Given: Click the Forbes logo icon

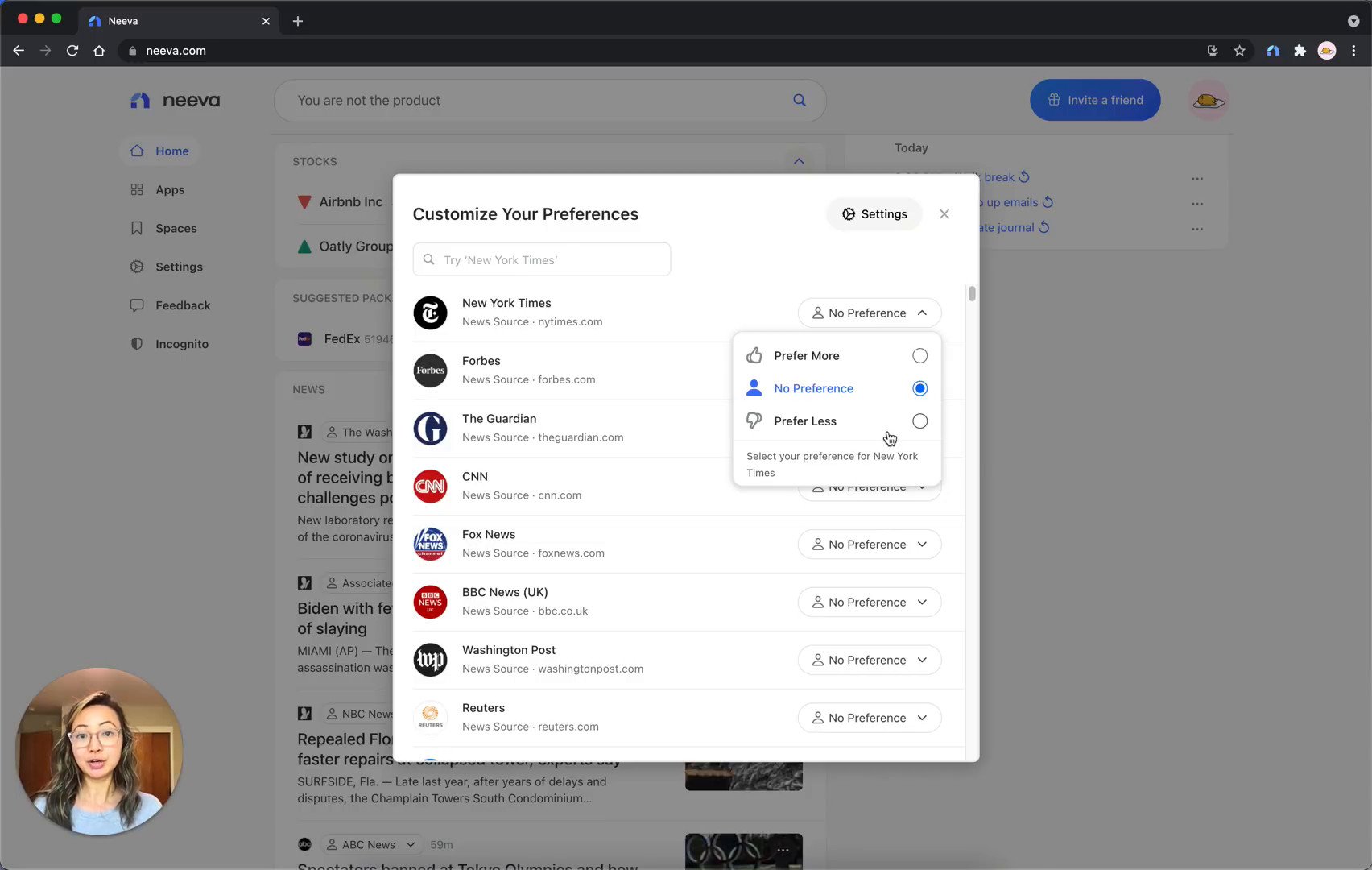Looking at the screenshot, I should [x=430, y=371].
